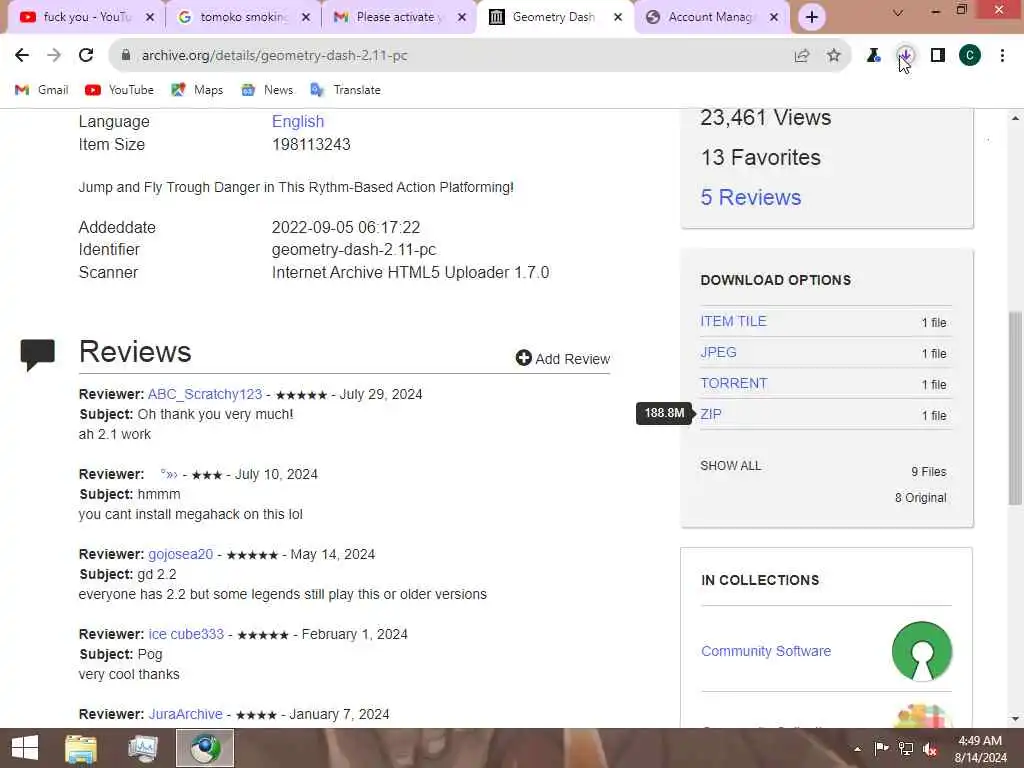The height and width of the screenshot is (768, 1024).
Task: Open a new browser tab
Action: coord(811,17)
